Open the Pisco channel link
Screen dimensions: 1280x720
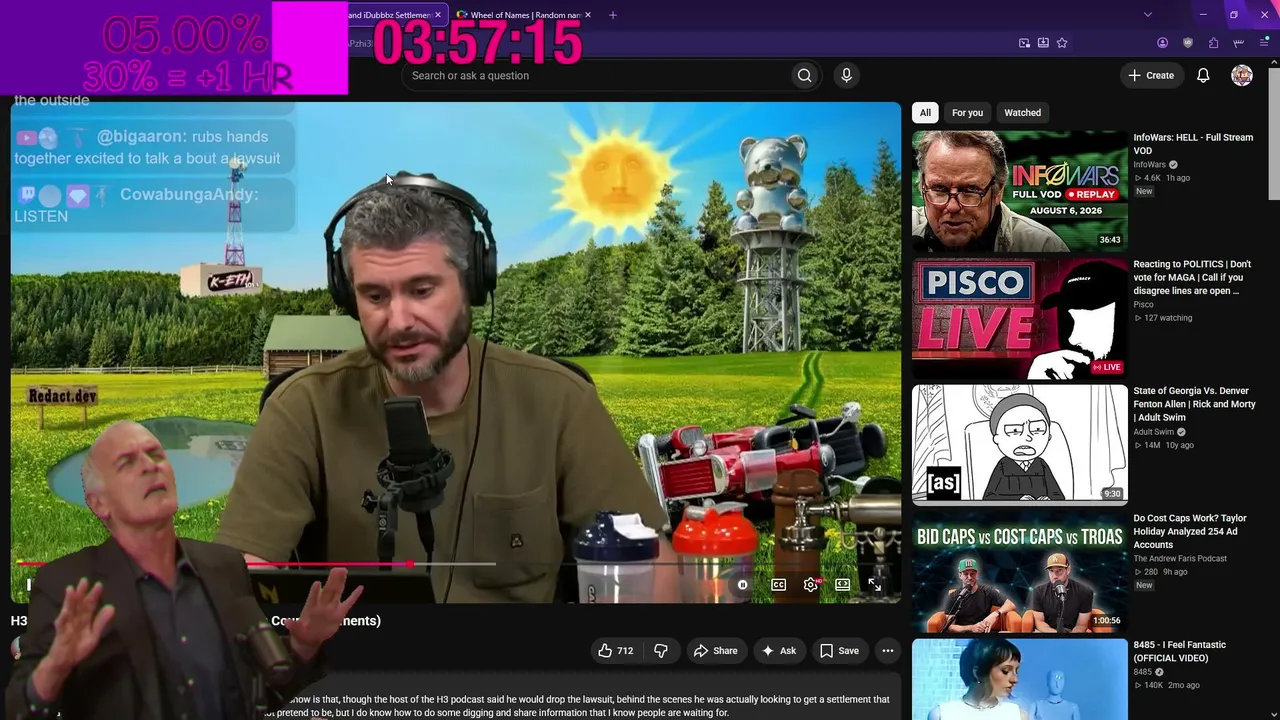[1143, 304]
